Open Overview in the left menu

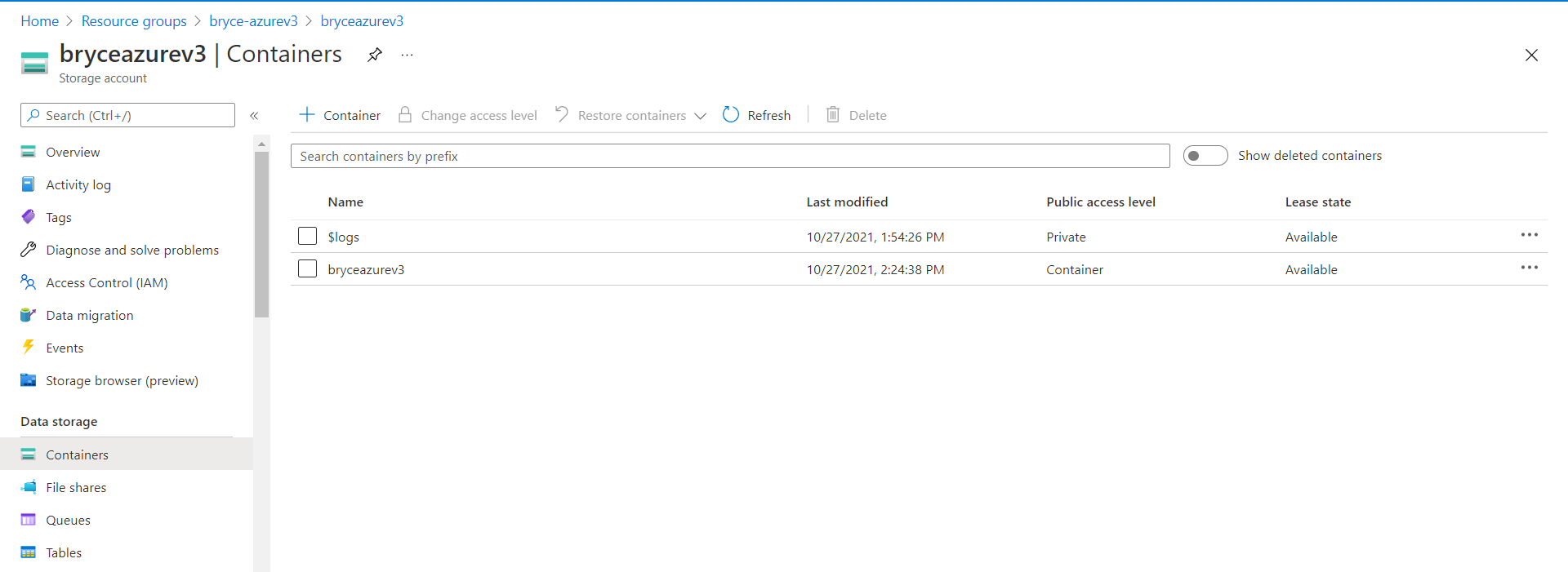73,152
